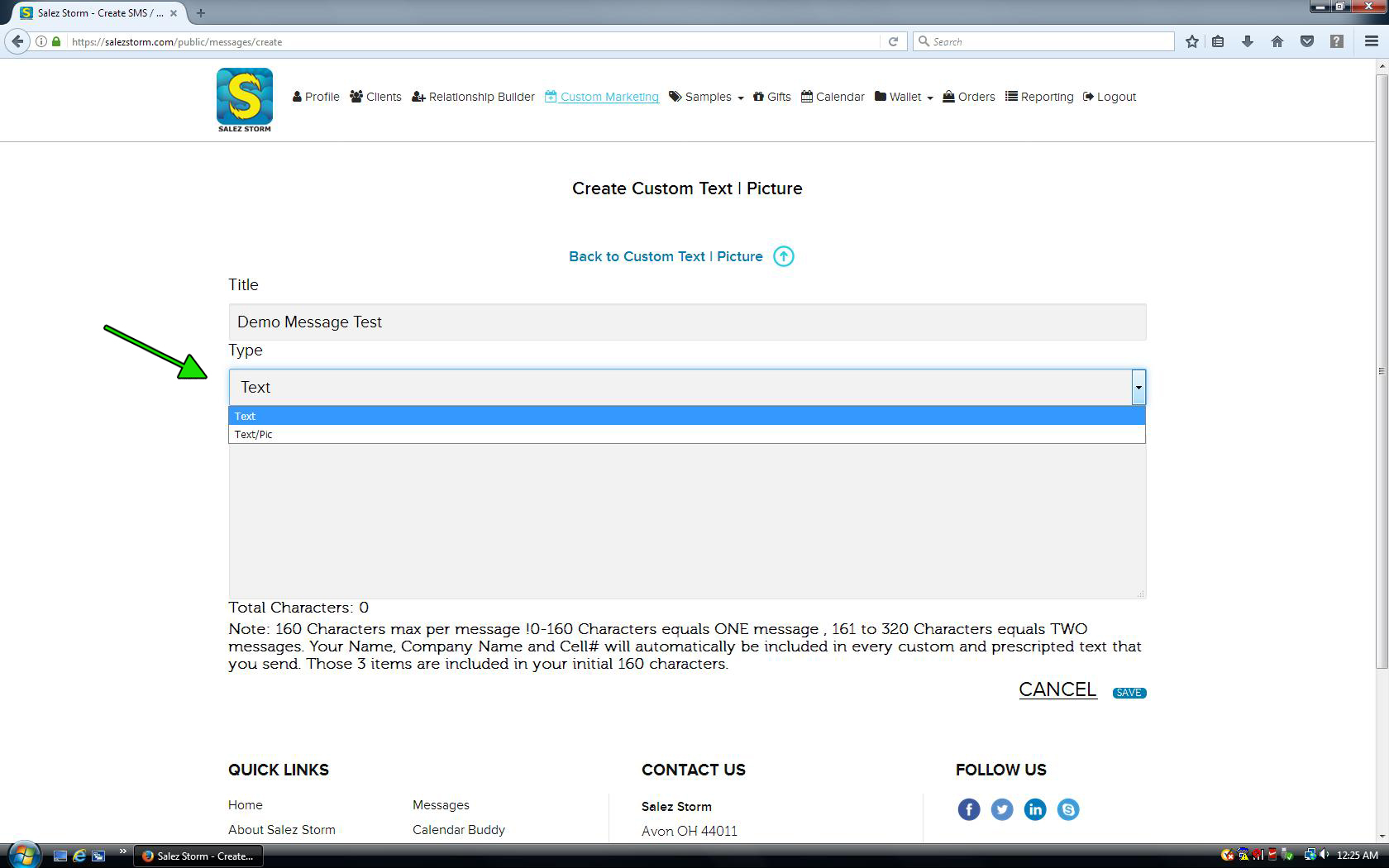Image resolution: width=1389 pixels, height=868 pixels.
Task: Go to the Reporting menu item
Action: point(1039,97)
